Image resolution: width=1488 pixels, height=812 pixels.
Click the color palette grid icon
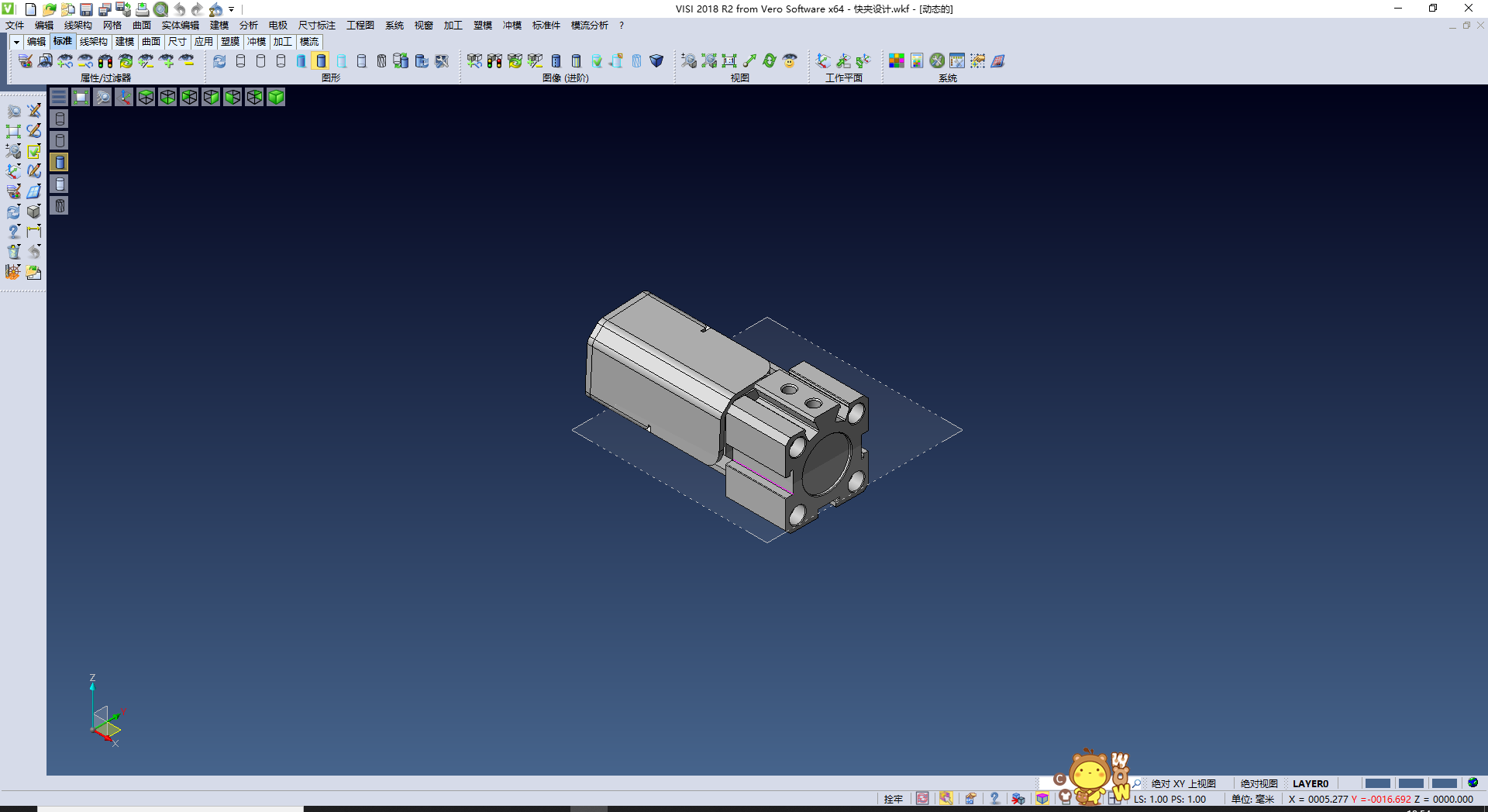(896, 60)
